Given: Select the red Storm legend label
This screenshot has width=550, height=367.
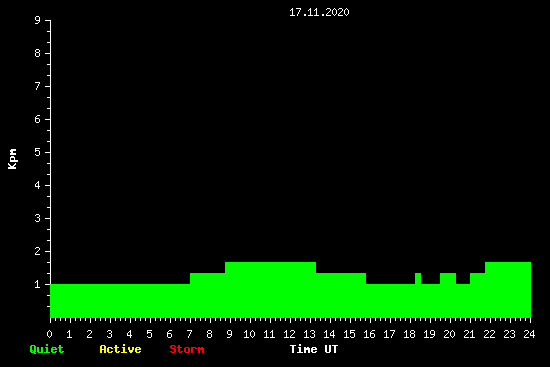Looking at the screenshot, I should click(x=187, y=349).
